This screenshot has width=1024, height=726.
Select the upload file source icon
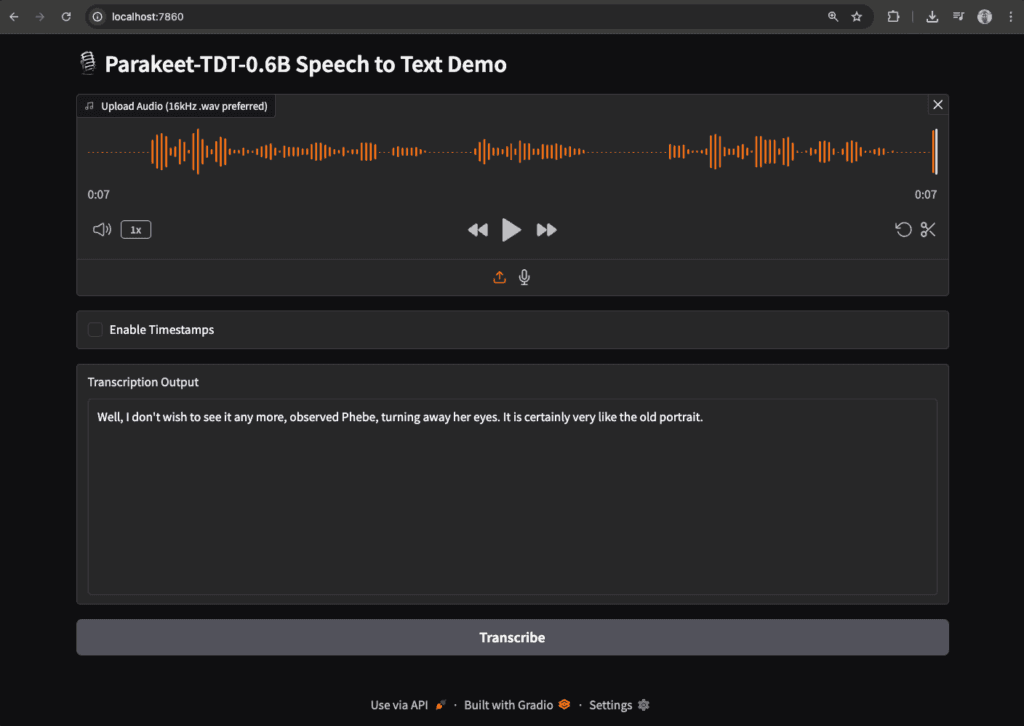[500, 277]
